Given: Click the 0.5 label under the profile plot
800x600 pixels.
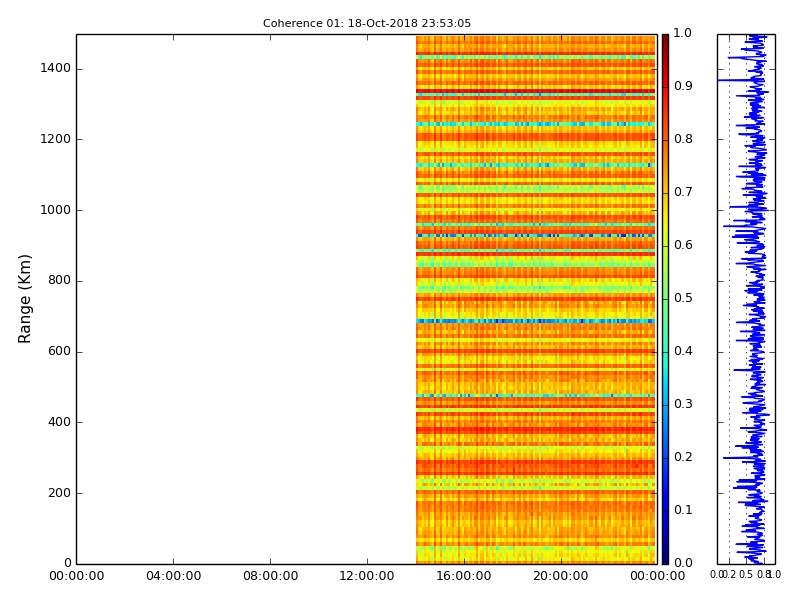Looking at the screenshot, I should point(746,574).
